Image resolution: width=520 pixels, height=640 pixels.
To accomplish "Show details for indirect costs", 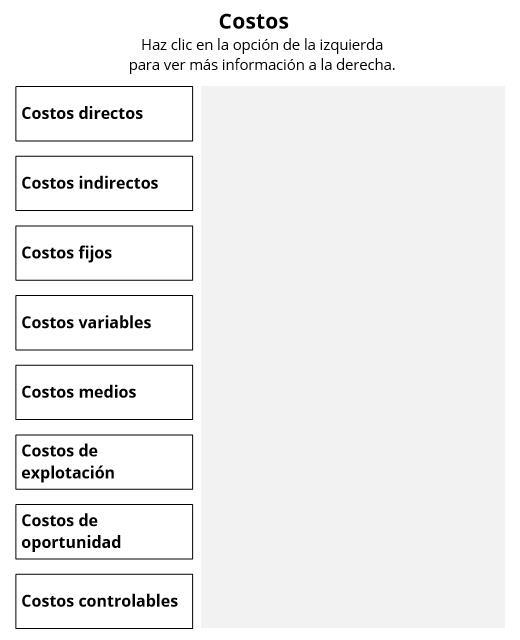I will pyautogui.click(x=104, y=183).
